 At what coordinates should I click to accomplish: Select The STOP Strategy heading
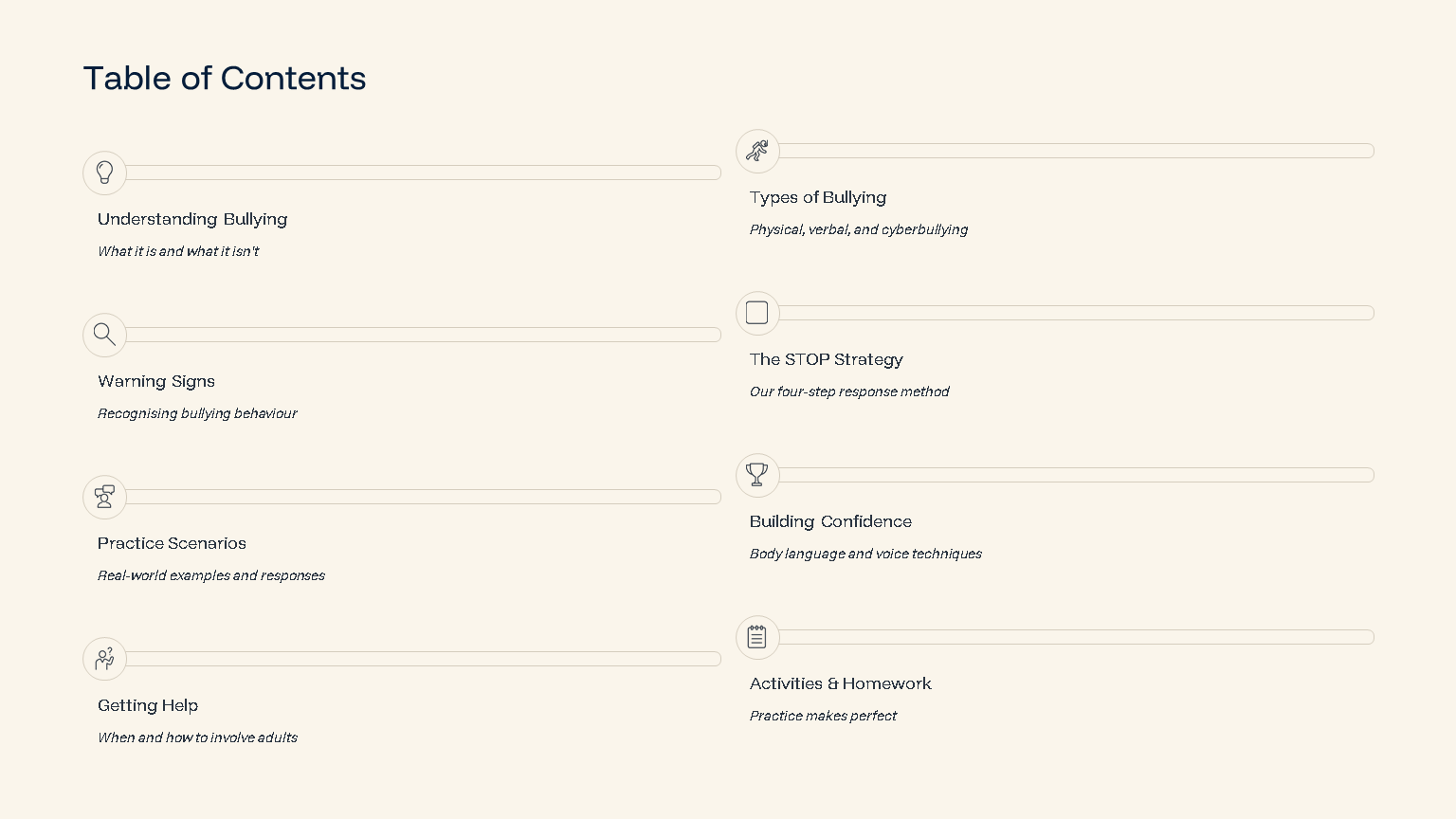click(x=826, y=359)
